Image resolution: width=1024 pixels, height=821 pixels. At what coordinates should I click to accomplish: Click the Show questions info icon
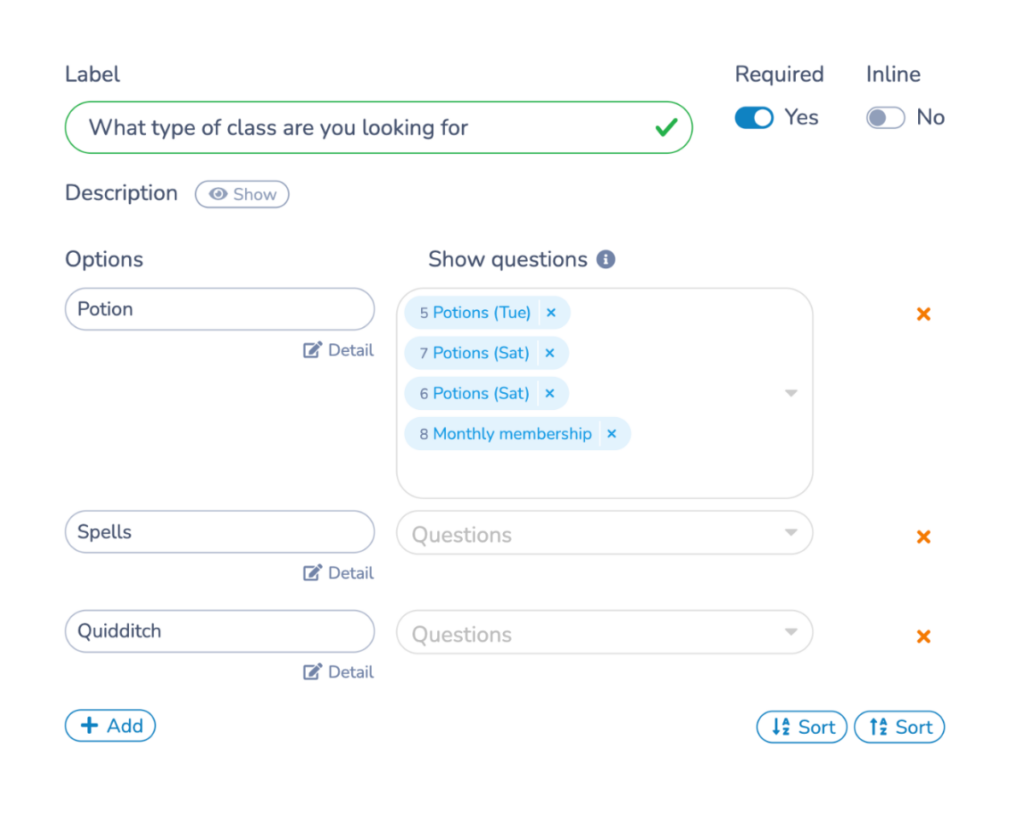(605, 260)
